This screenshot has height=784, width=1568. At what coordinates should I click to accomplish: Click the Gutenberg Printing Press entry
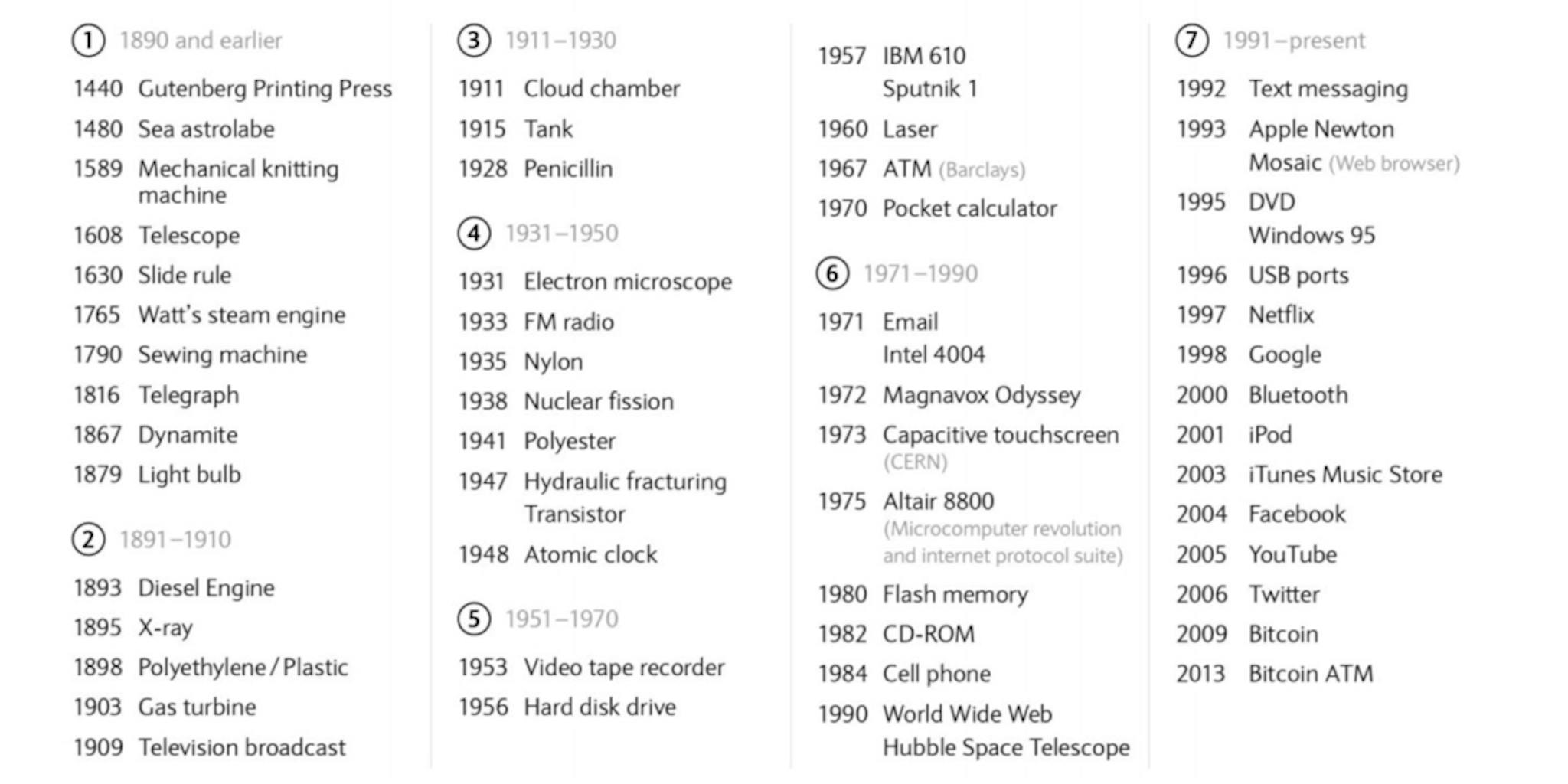click(x=265, y=89)
